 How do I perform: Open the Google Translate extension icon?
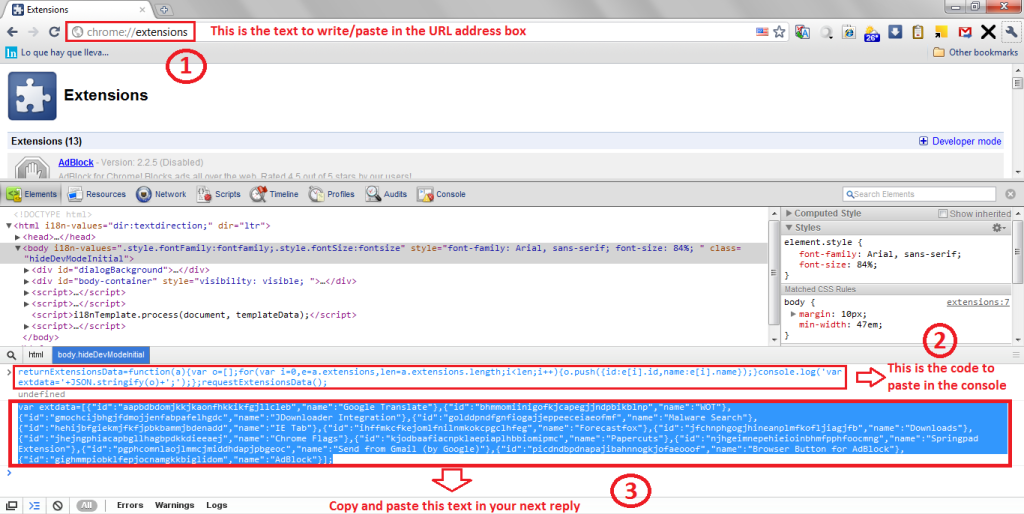803,31
